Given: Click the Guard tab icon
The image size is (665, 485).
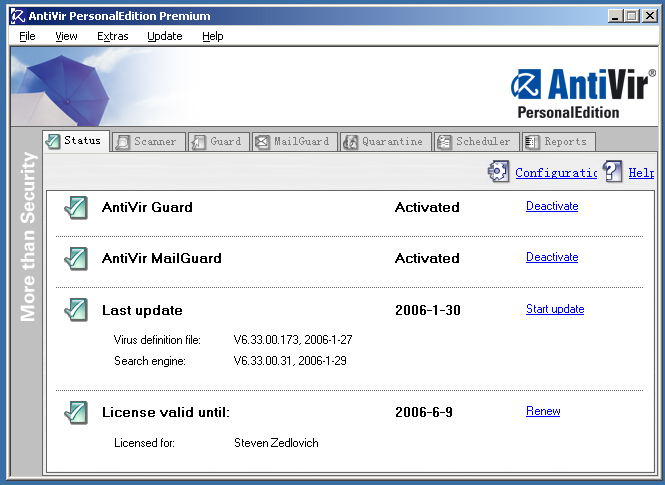Looking at the screenshot, I should point(198,142).
